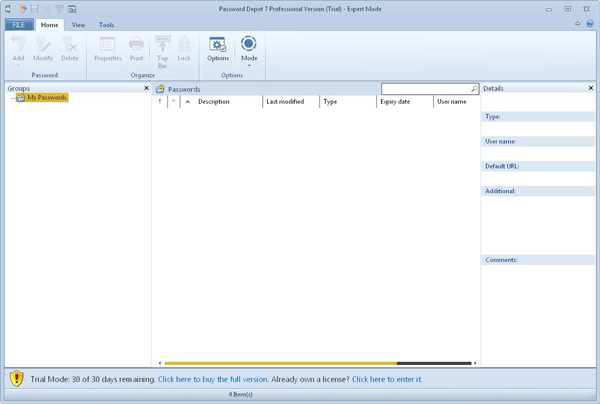The image size is (600, 404).
Task: Click the help icon at ribbon right
Action: (x=590, y=24)
